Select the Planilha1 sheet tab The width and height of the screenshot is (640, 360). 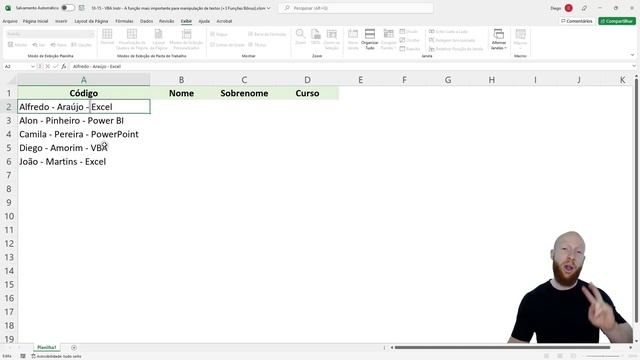[x=47, y=347]
